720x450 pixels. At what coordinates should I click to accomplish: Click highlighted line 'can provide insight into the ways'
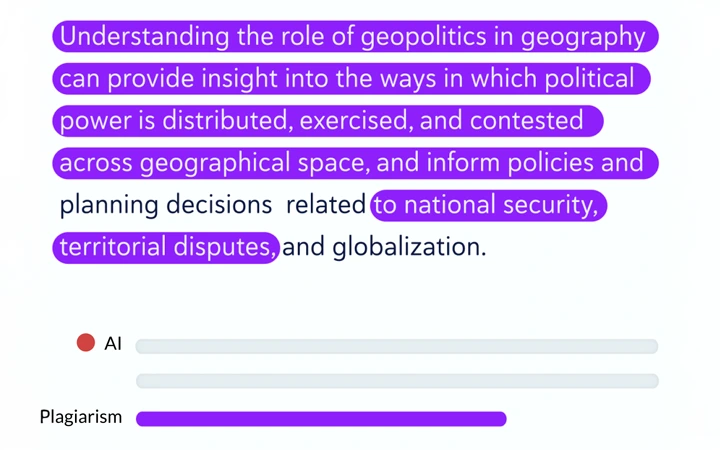coord(351,79)
